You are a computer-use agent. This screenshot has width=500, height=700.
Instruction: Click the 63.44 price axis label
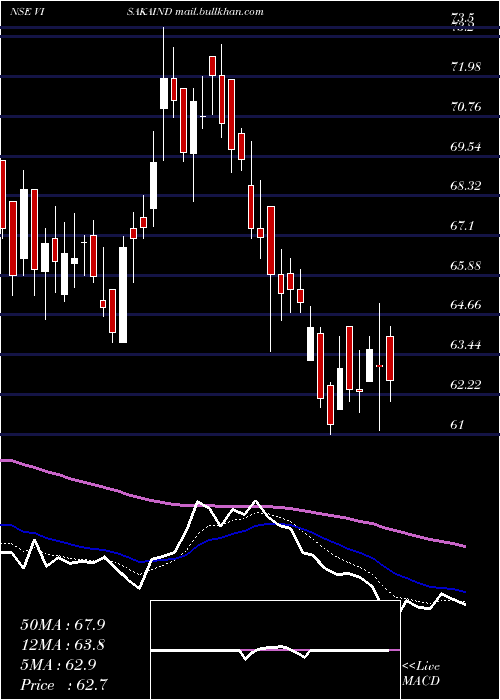467,345
